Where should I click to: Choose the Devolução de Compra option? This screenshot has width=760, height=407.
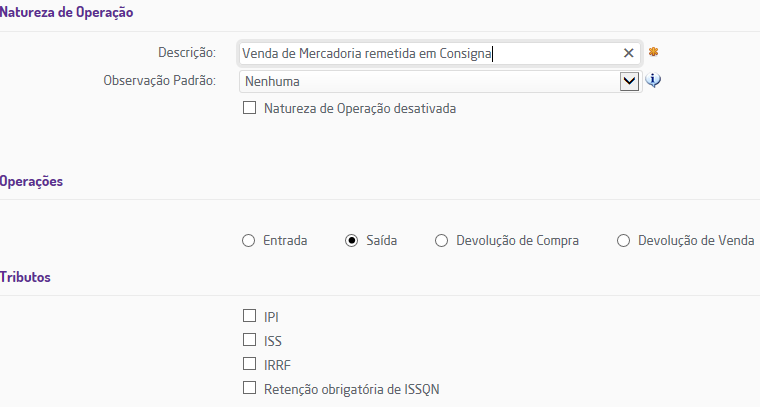442,240
